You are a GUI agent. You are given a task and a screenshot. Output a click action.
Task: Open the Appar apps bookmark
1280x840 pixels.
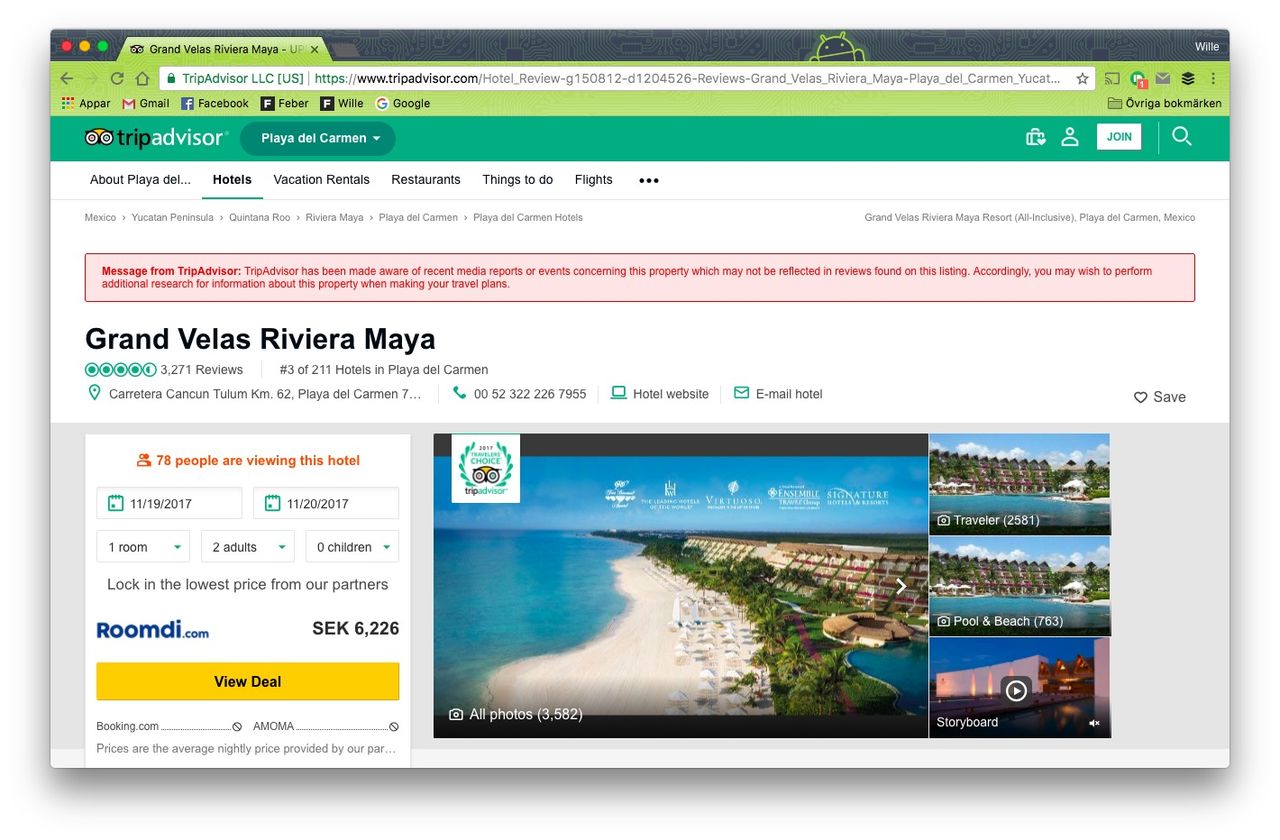86,103
